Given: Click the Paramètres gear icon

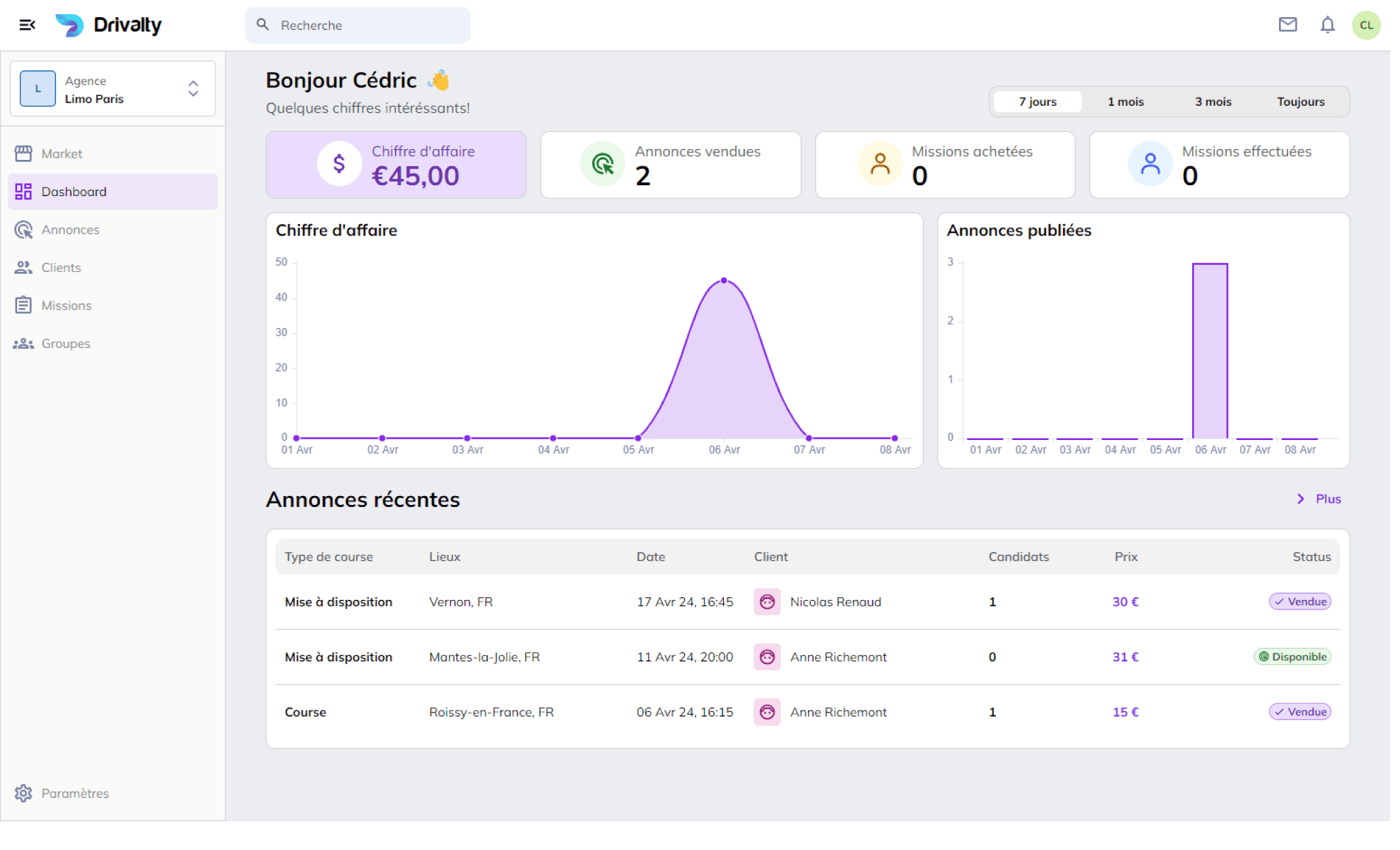Looking at the screenshot, I should coord(23,793).
